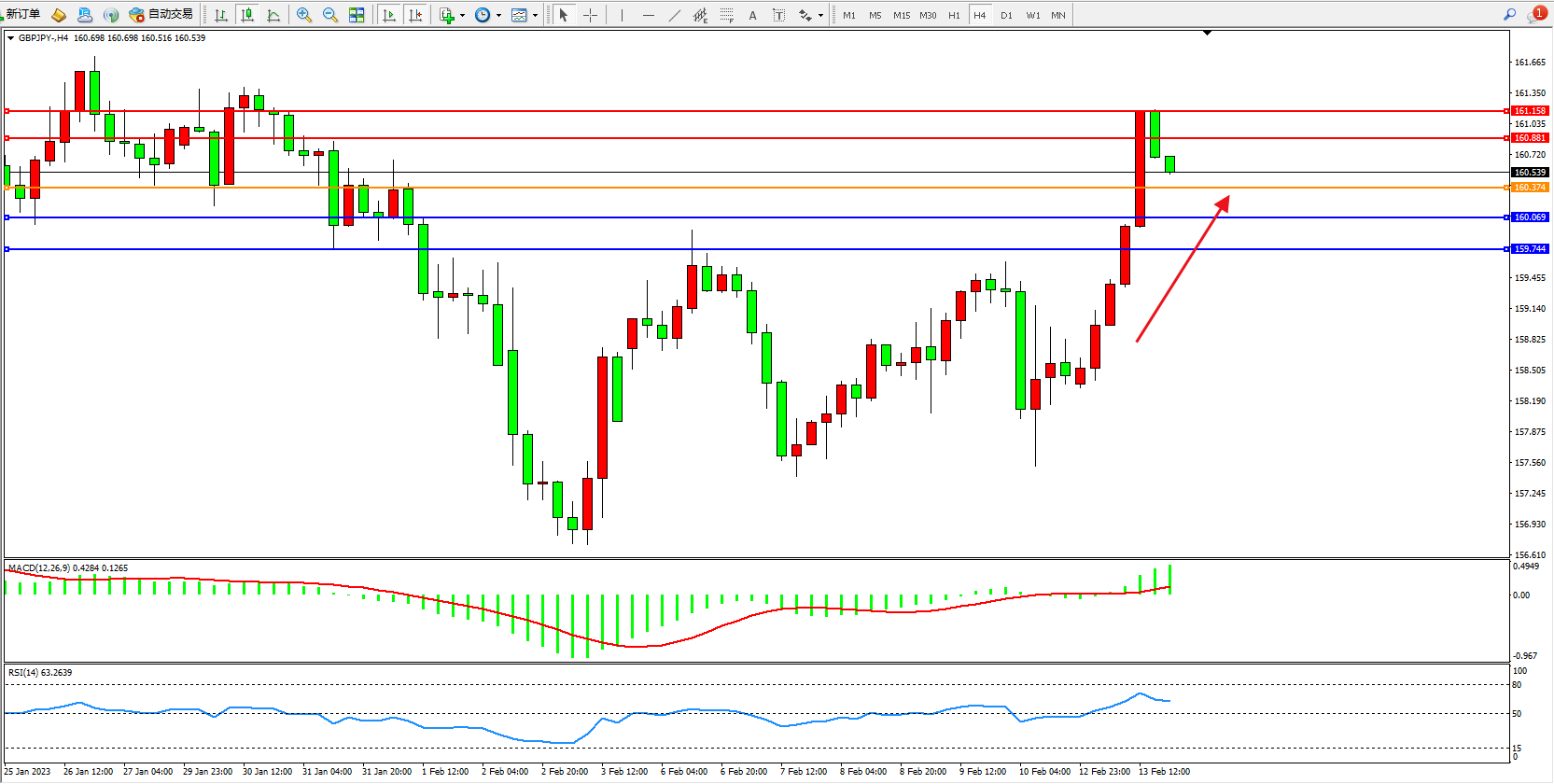The height and width of the screenshot is (784, 1554).
Task: Click the zoom in magnifier icon
Action: point(303,15)
